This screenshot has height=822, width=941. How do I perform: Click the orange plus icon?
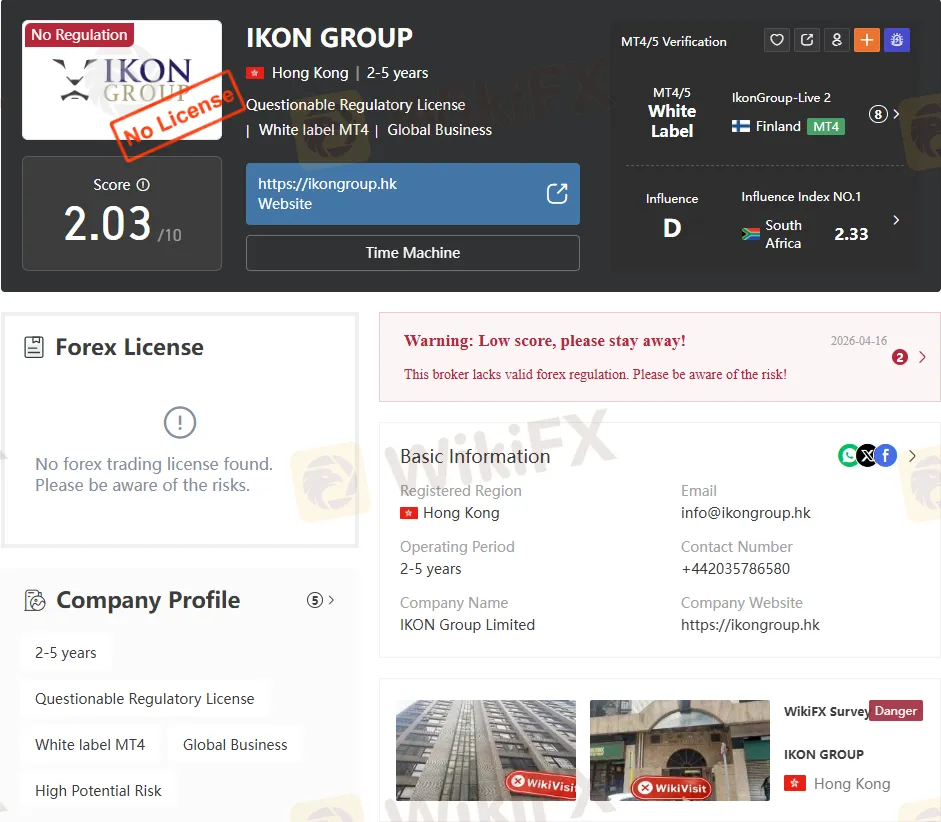click(x=867, y=40)
